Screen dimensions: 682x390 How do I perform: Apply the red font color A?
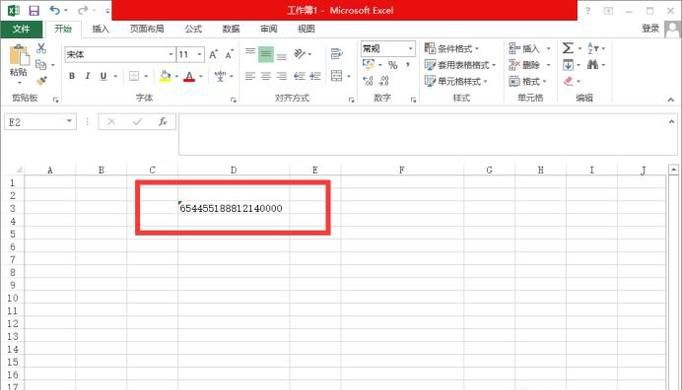(x=189, y=77)
